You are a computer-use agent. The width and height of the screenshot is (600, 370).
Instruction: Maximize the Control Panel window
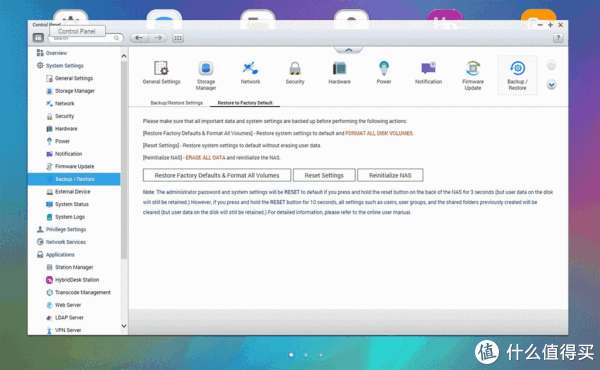pos(550,25)
